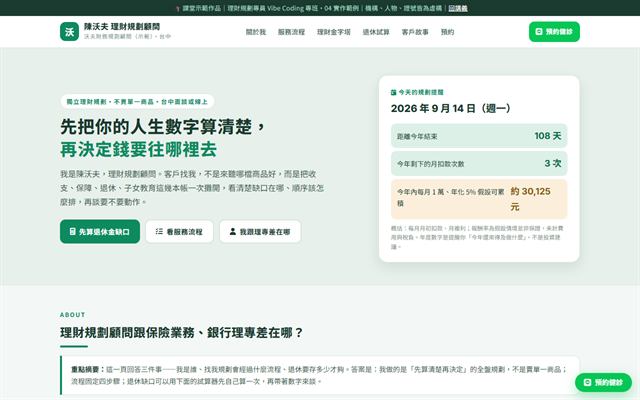The image size is (640, 400).
Task: Click the calendar icon on floating 預約健診 button
Action: (x=587, y=382)
